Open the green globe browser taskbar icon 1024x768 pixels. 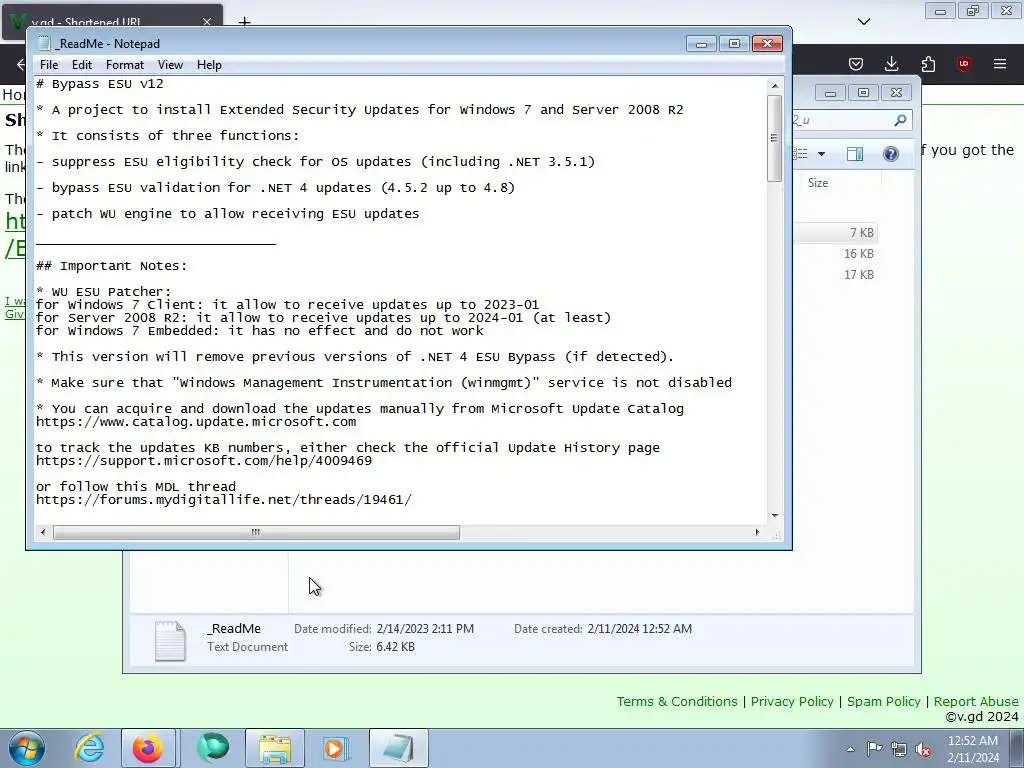point(213,748)
